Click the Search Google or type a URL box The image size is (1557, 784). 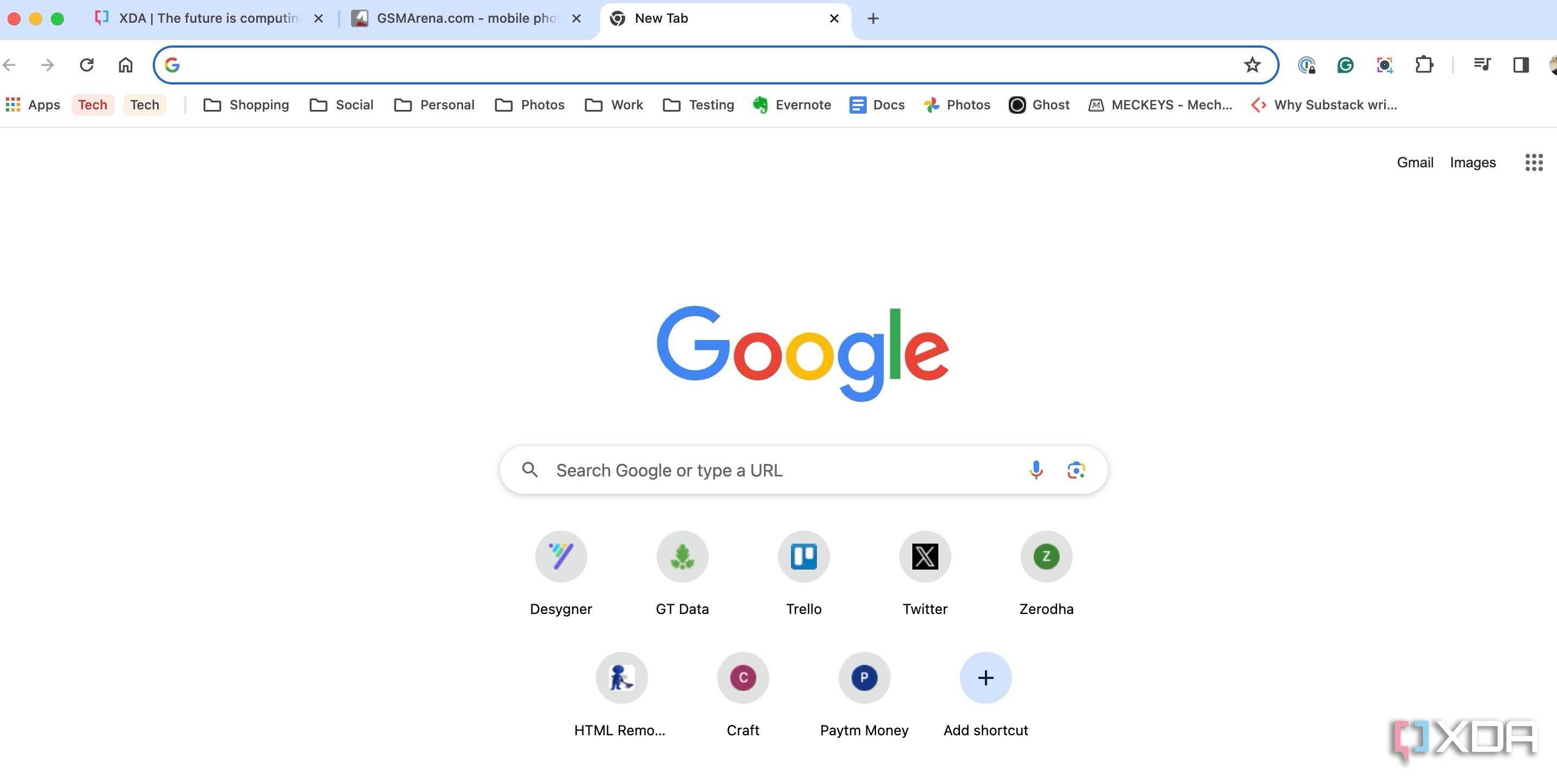(x=803, y=470)
